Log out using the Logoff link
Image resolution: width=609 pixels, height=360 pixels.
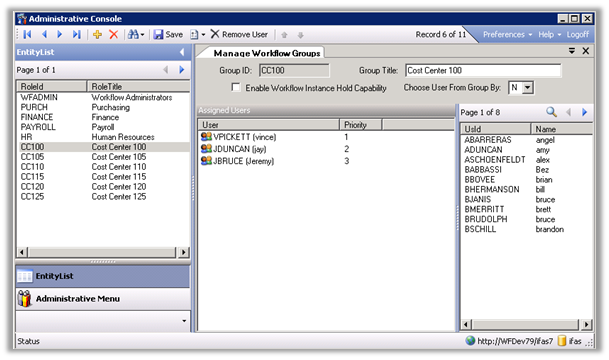[x=578, y=35]
